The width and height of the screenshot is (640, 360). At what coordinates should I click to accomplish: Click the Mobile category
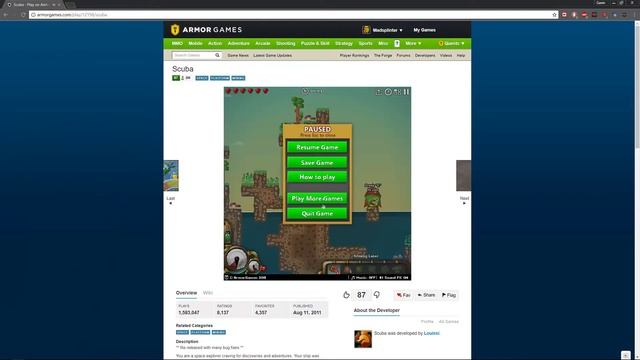tap(195, 43)
